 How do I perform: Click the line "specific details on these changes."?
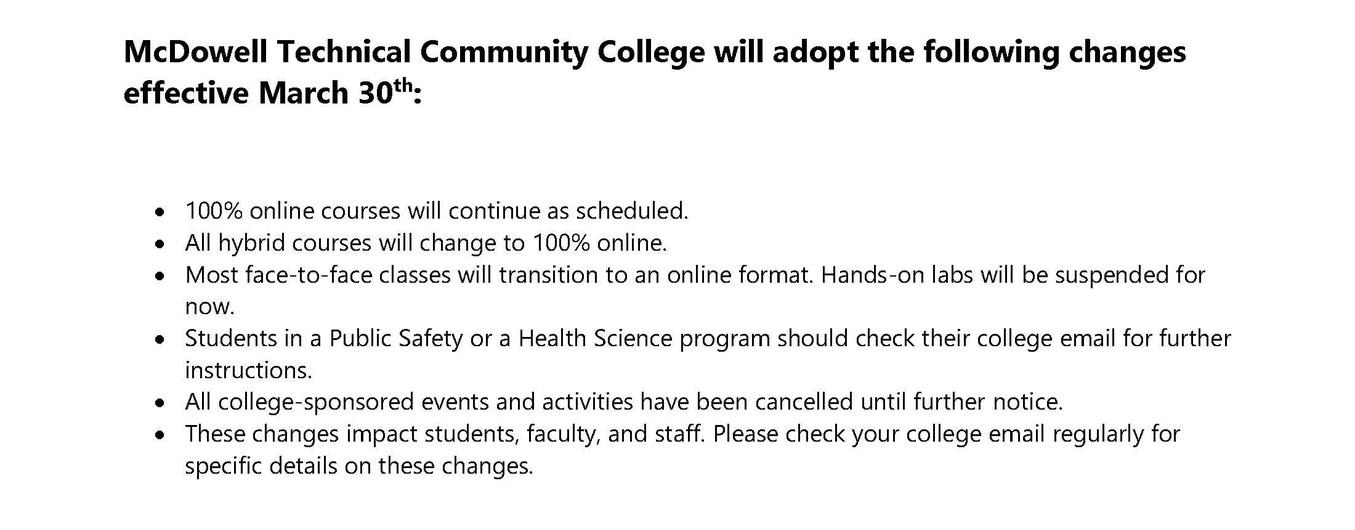(359, 467)
